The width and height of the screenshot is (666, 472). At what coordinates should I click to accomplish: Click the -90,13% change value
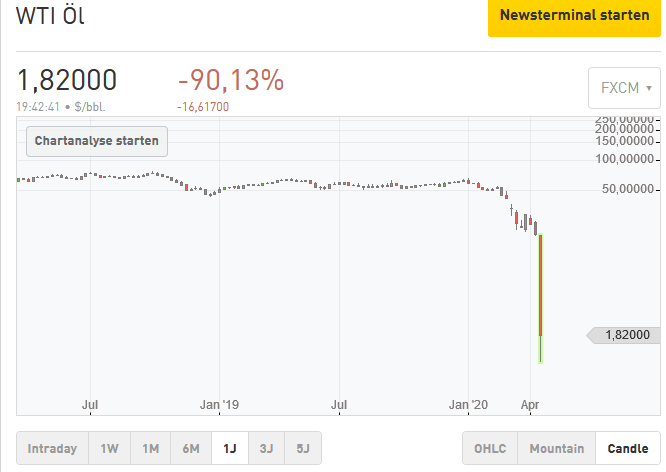click(231, 80)
